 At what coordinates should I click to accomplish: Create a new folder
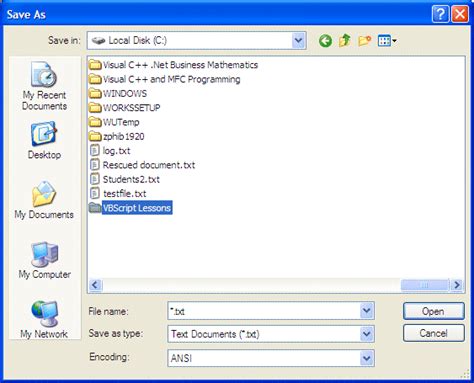tap(365, 41)
